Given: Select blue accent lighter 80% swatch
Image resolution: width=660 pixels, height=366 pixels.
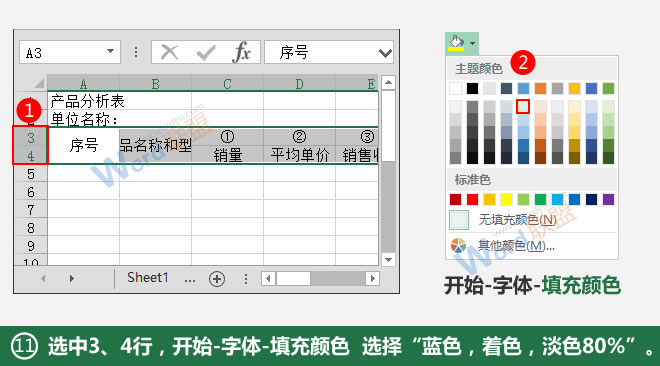Looking at the screenshot, I should [523, 106].
